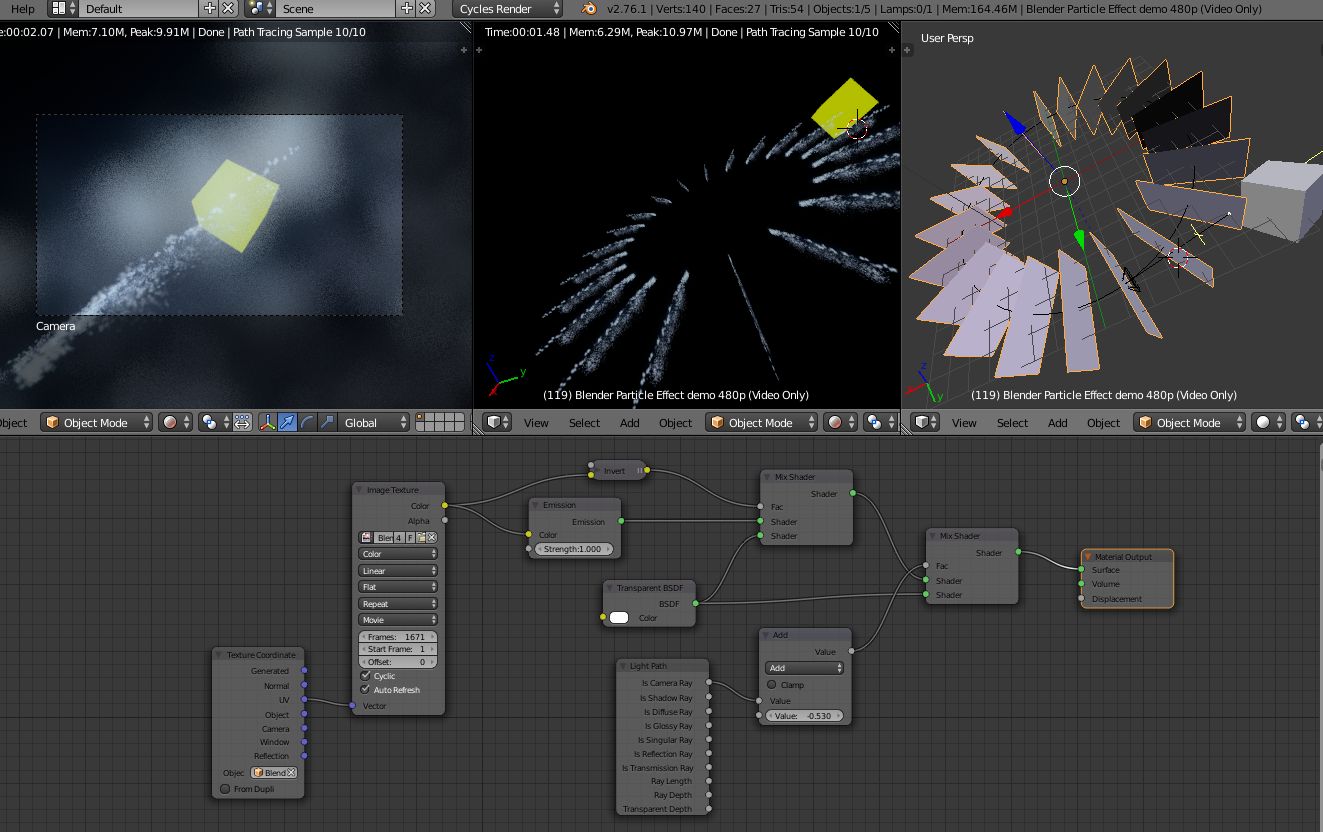Enable Clamp on the Add node
The image size is (1323, 832).
click(x=772, y=685)
